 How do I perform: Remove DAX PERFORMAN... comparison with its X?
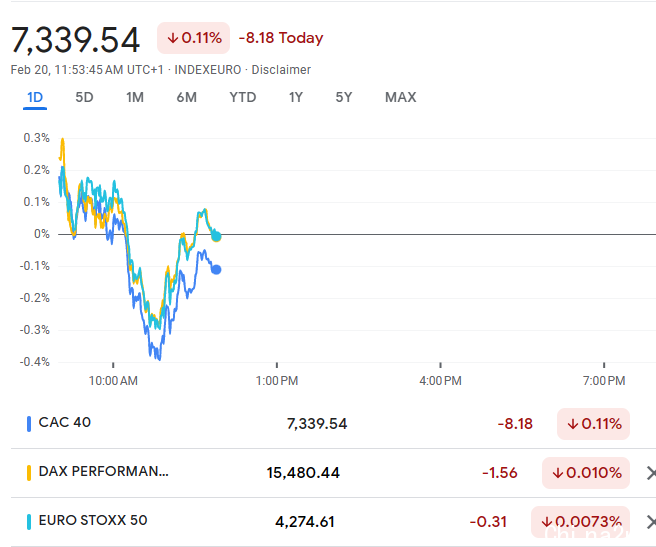[651, 473]
